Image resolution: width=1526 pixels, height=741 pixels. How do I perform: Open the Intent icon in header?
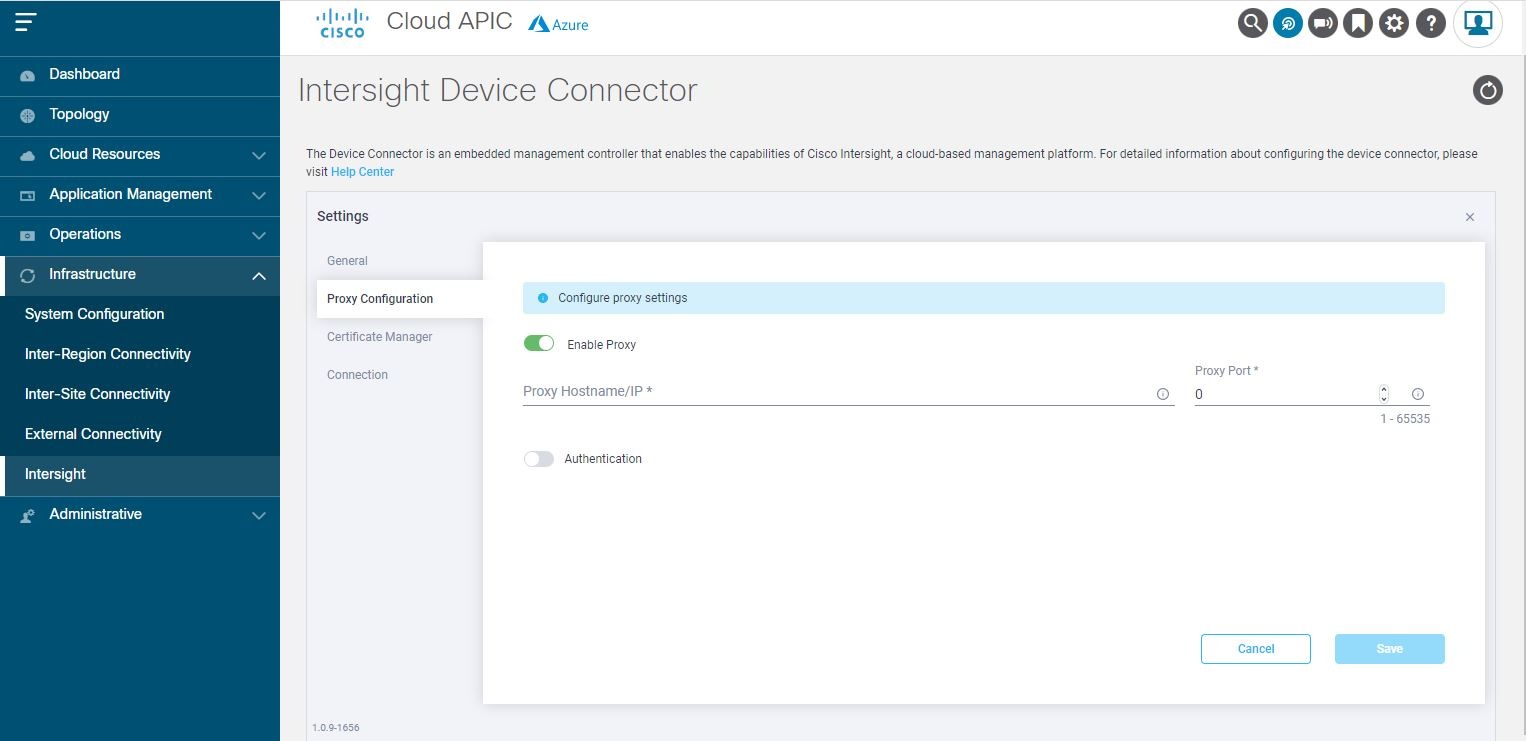coord(1288,23)
